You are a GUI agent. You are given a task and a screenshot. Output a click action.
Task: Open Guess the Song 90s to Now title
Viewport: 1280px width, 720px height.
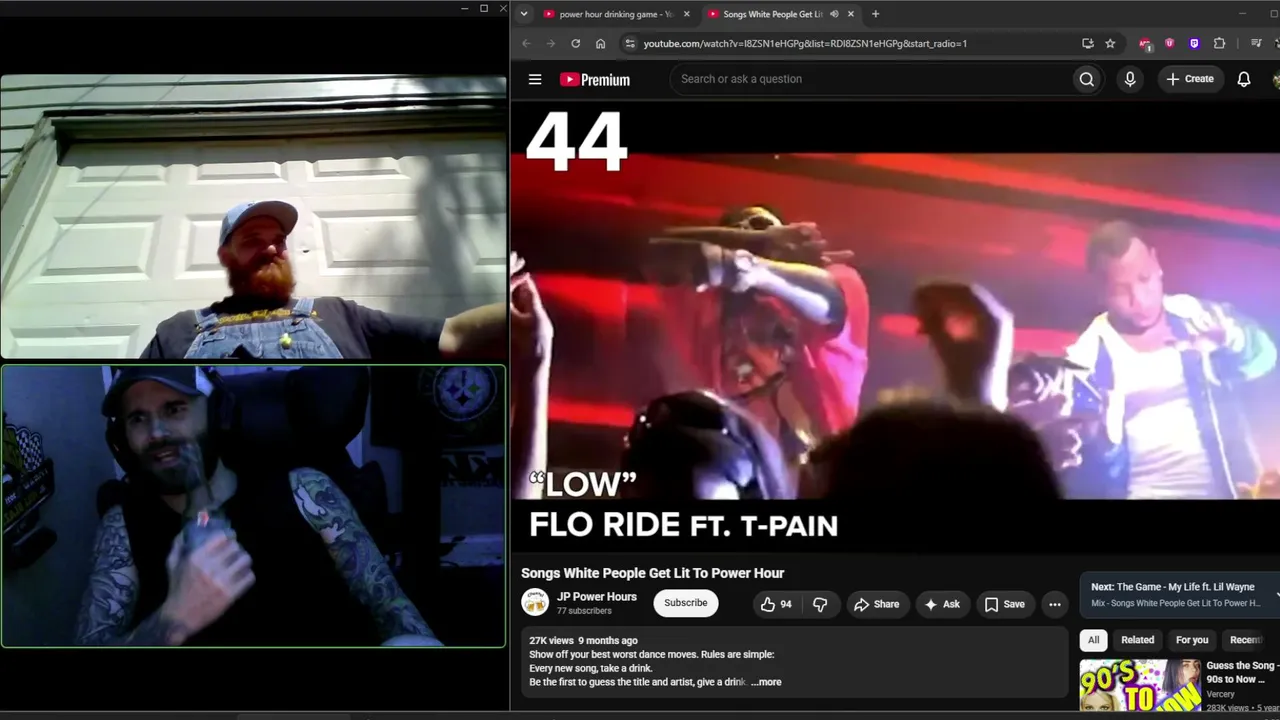coord(1241,672)
